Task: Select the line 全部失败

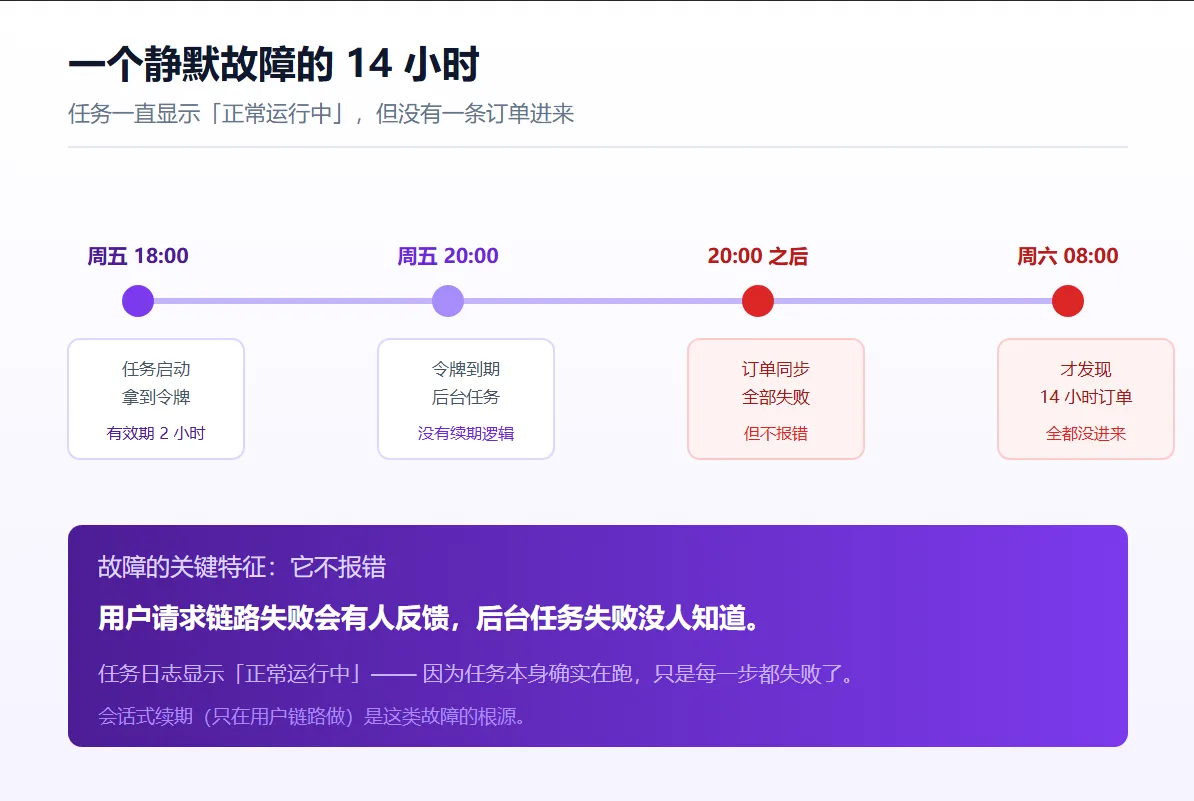Action: (776, 397)
